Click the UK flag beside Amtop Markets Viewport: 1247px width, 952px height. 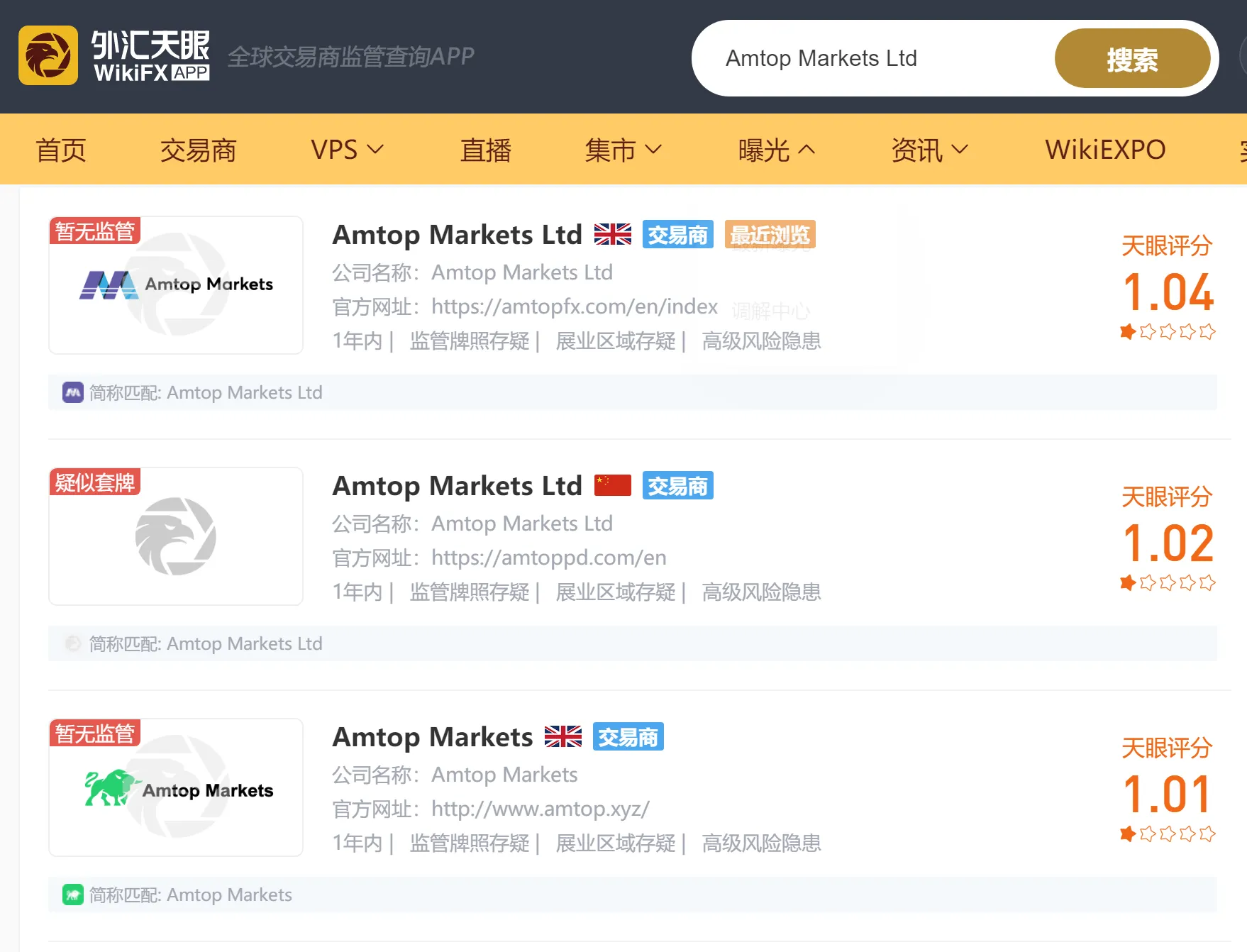click(563, 736)
